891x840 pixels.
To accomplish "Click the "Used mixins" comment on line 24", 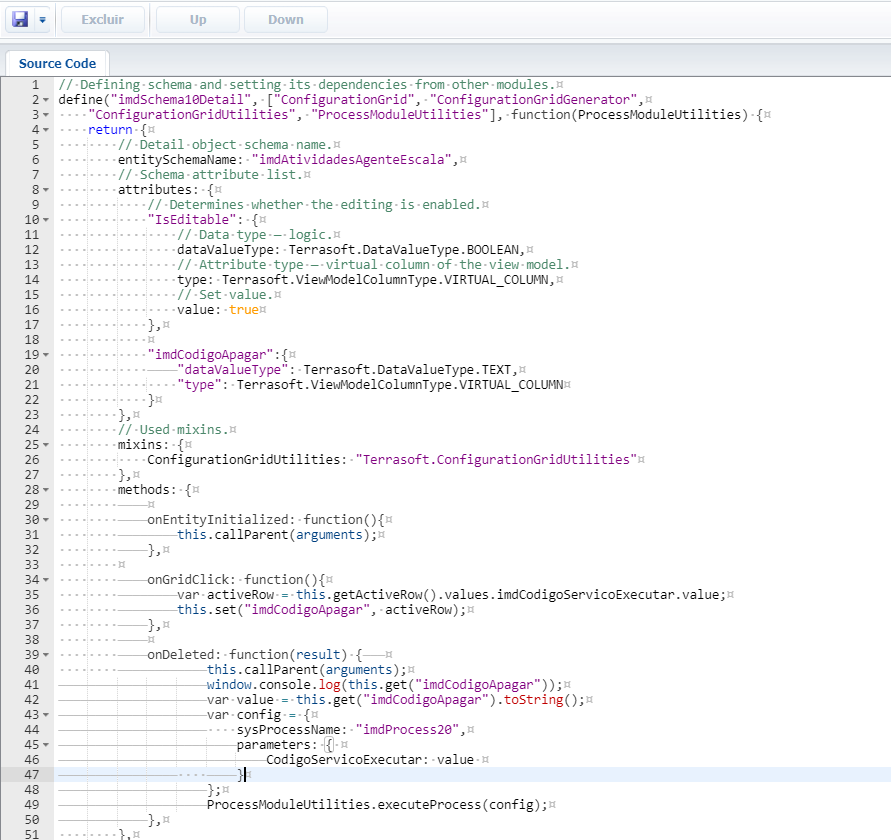I will [173, 430].
